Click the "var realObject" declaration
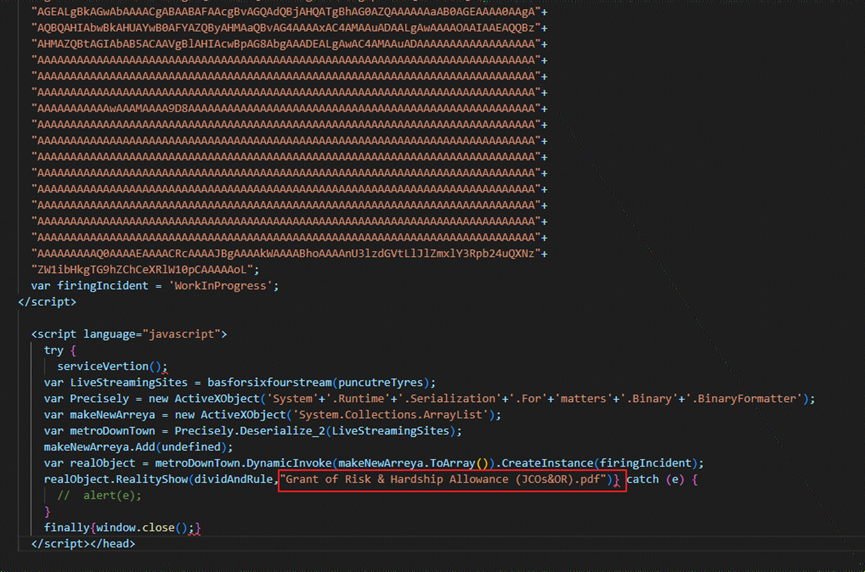The width and height of the screenshot is (865, 572). pos(89,463)
